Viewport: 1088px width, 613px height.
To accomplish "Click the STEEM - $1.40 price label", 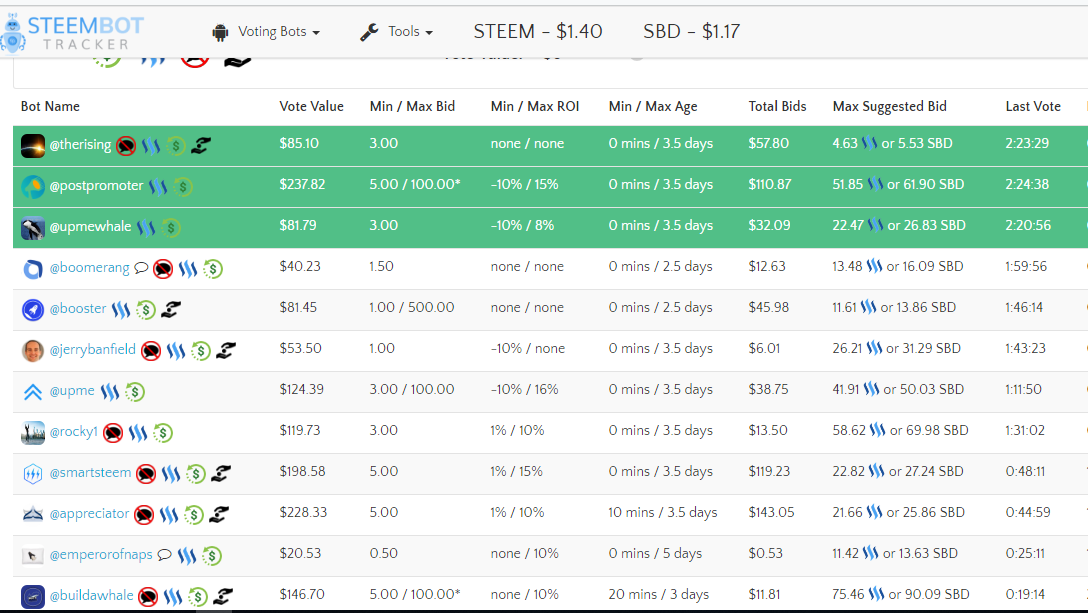I will [x=538, y=32].
